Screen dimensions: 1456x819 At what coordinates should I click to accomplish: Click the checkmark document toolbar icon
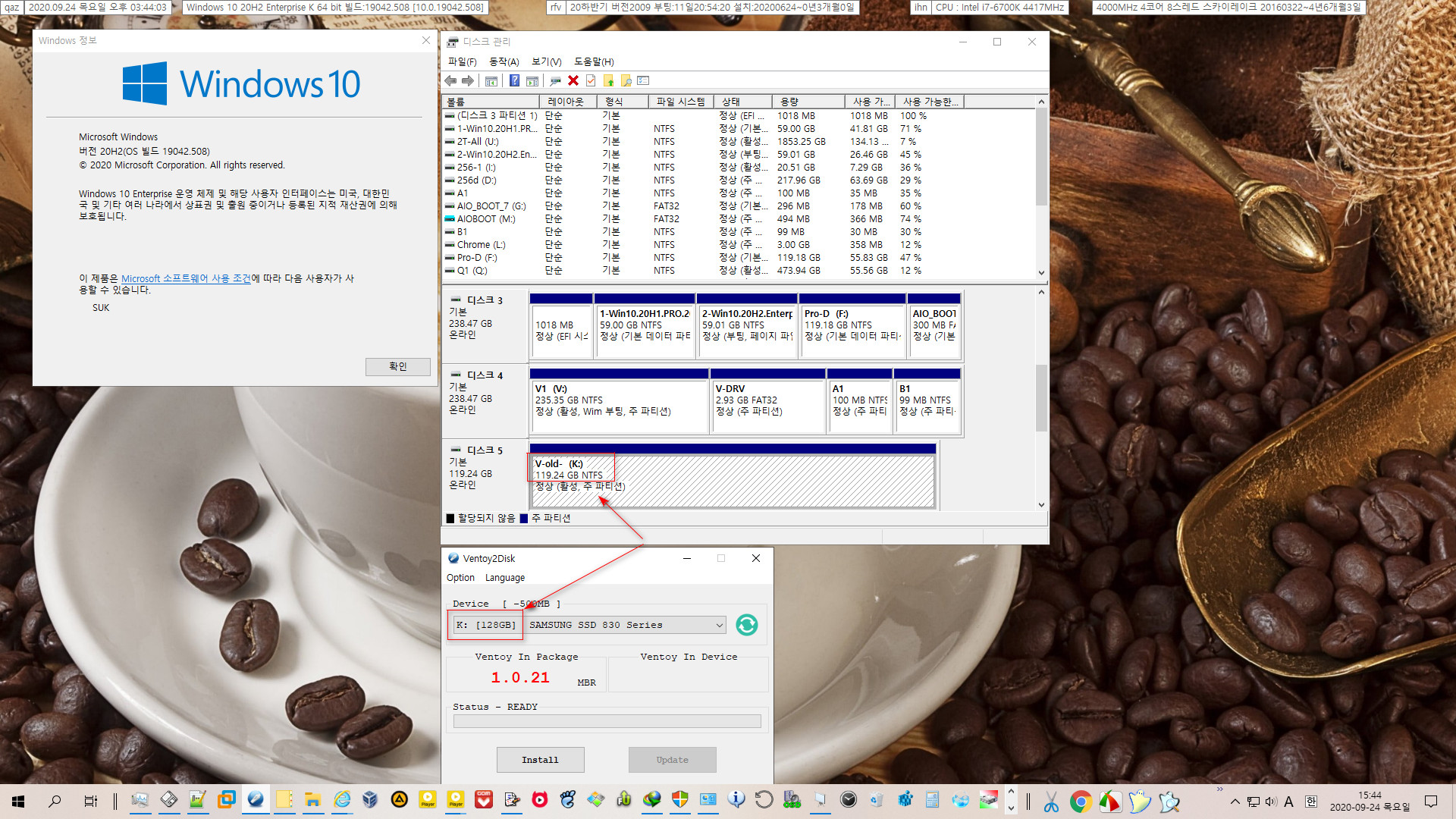click(x=591, y=80)
